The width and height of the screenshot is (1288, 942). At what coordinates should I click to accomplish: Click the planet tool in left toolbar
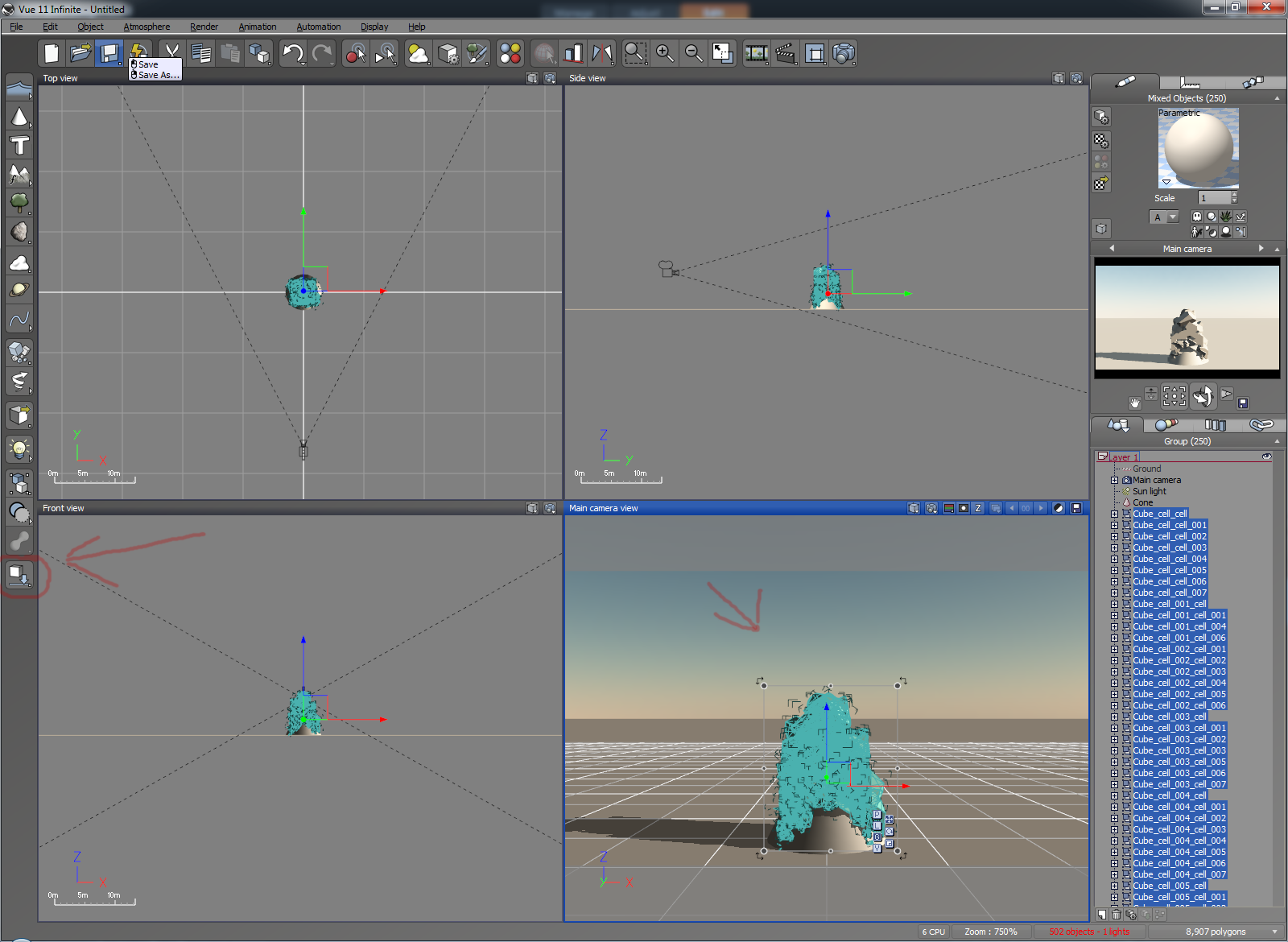click(19, 291)
